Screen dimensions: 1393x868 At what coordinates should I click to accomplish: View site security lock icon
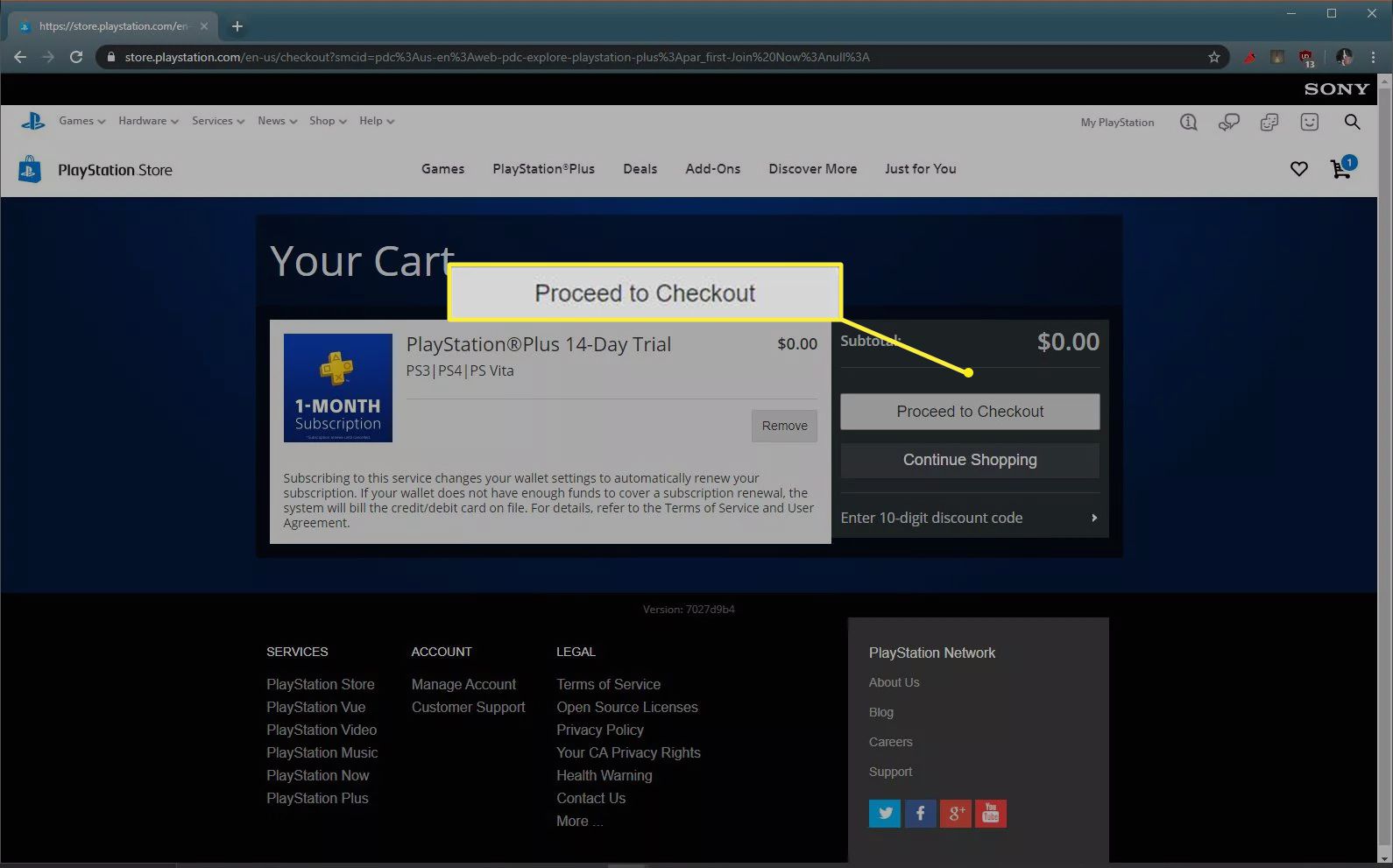click(110, 57)
